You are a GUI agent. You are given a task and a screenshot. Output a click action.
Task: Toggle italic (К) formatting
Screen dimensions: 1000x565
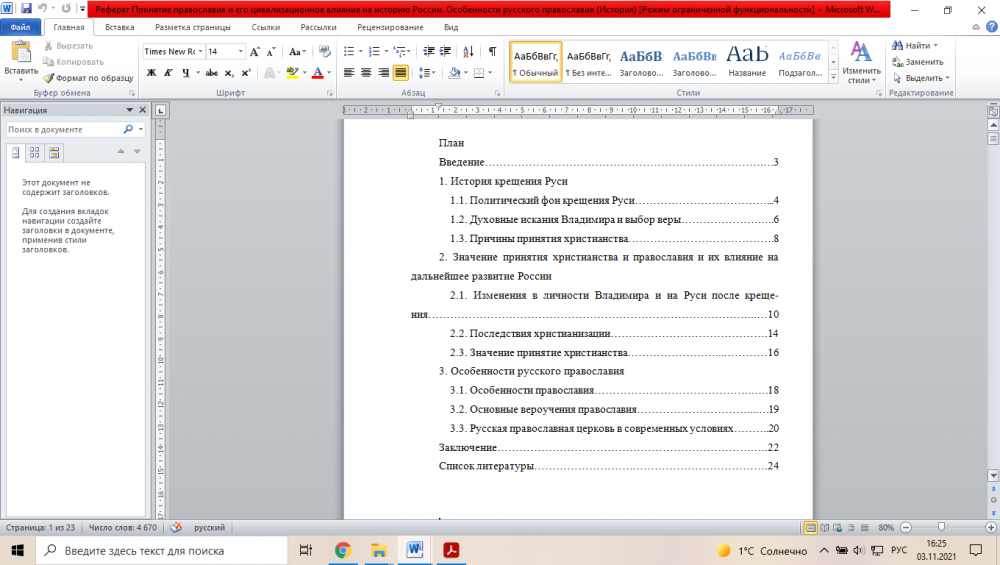click(168, 73)
